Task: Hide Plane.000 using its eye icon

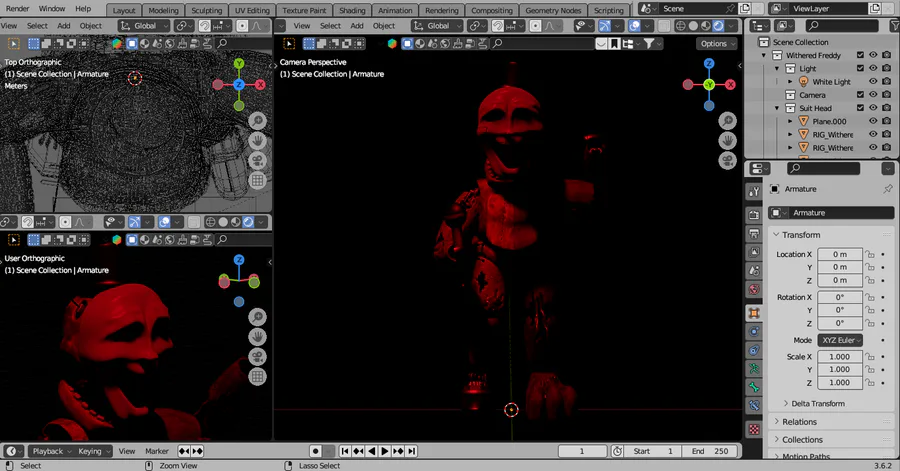Action: [x=873, y=121]
